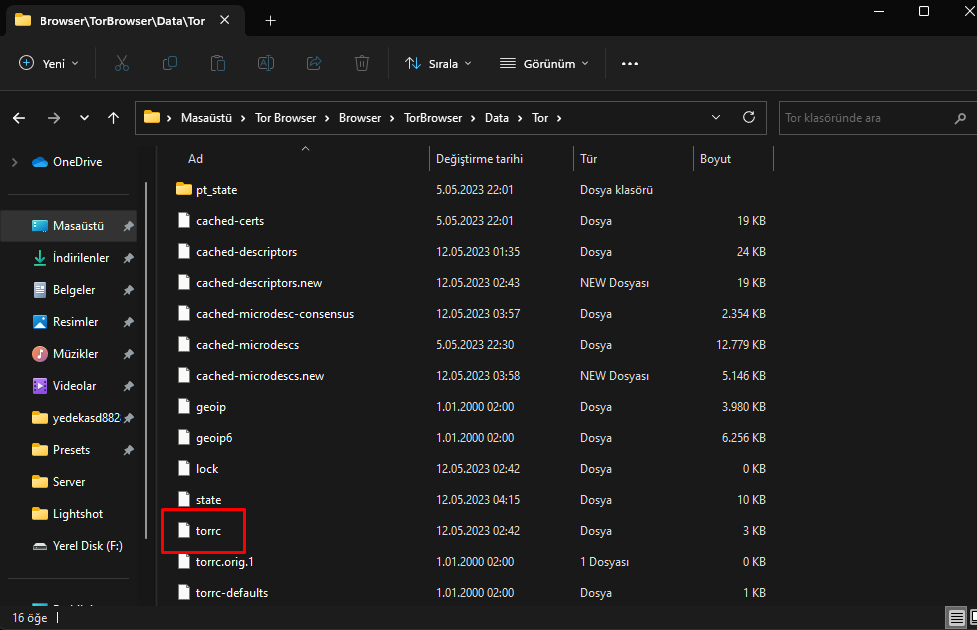
Task: Click the Copy icon in toolbar
Action: tap(169, 64)
